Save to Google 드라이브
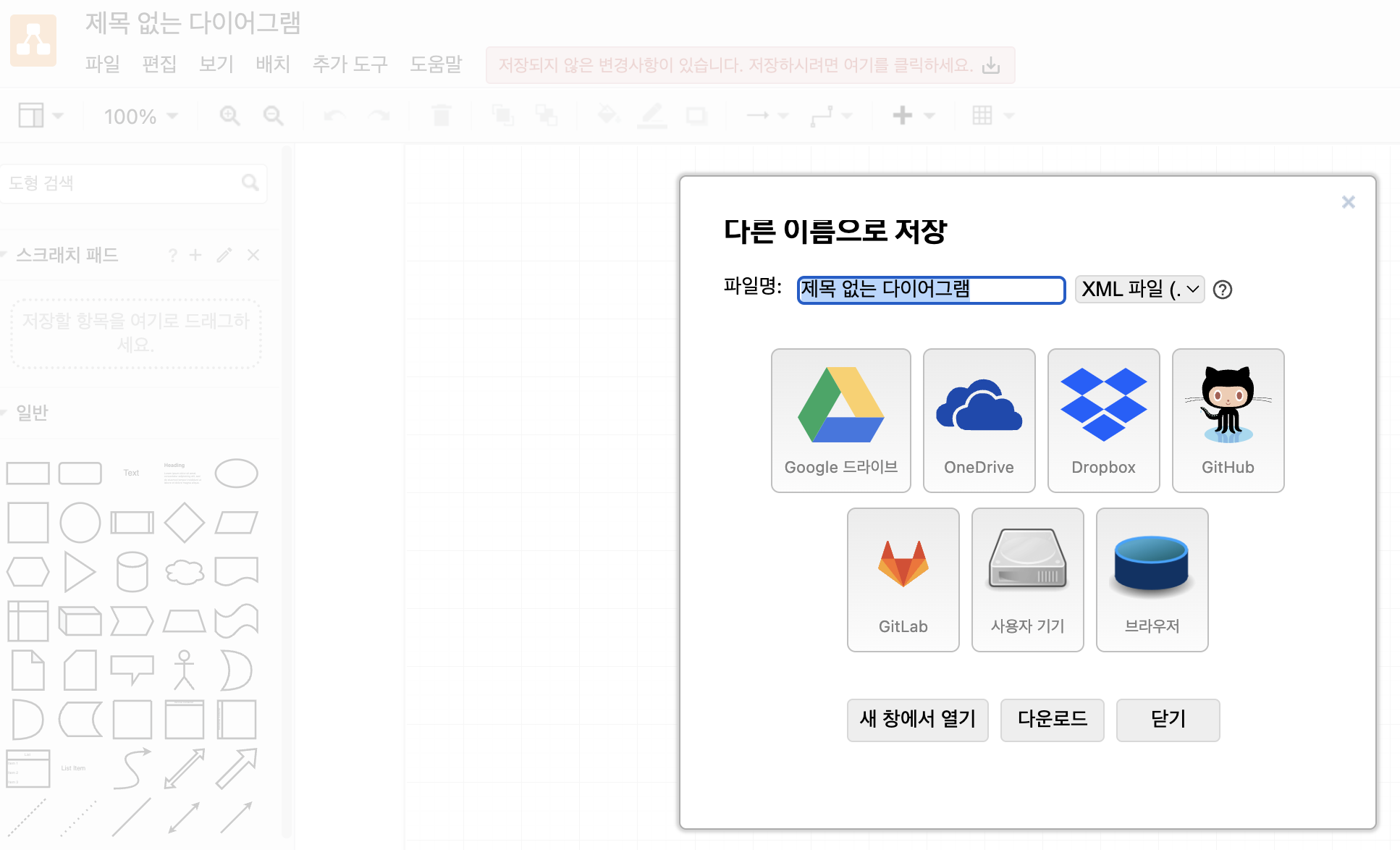The height and width of the screenshot is (850, 1400). tap(840, 420)
